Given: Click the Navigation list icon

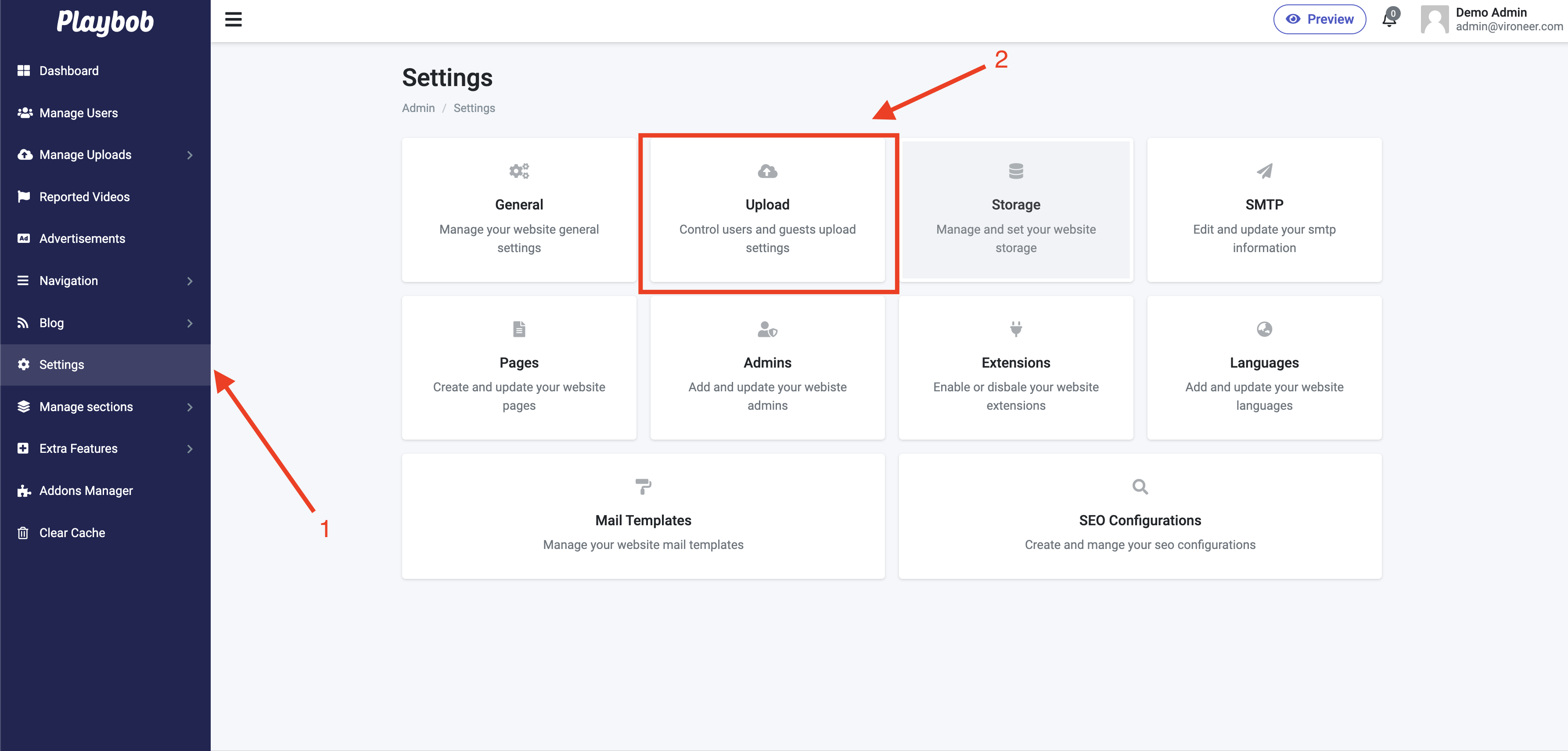Looking at the screenshot, I should click(x=23, y=281).
